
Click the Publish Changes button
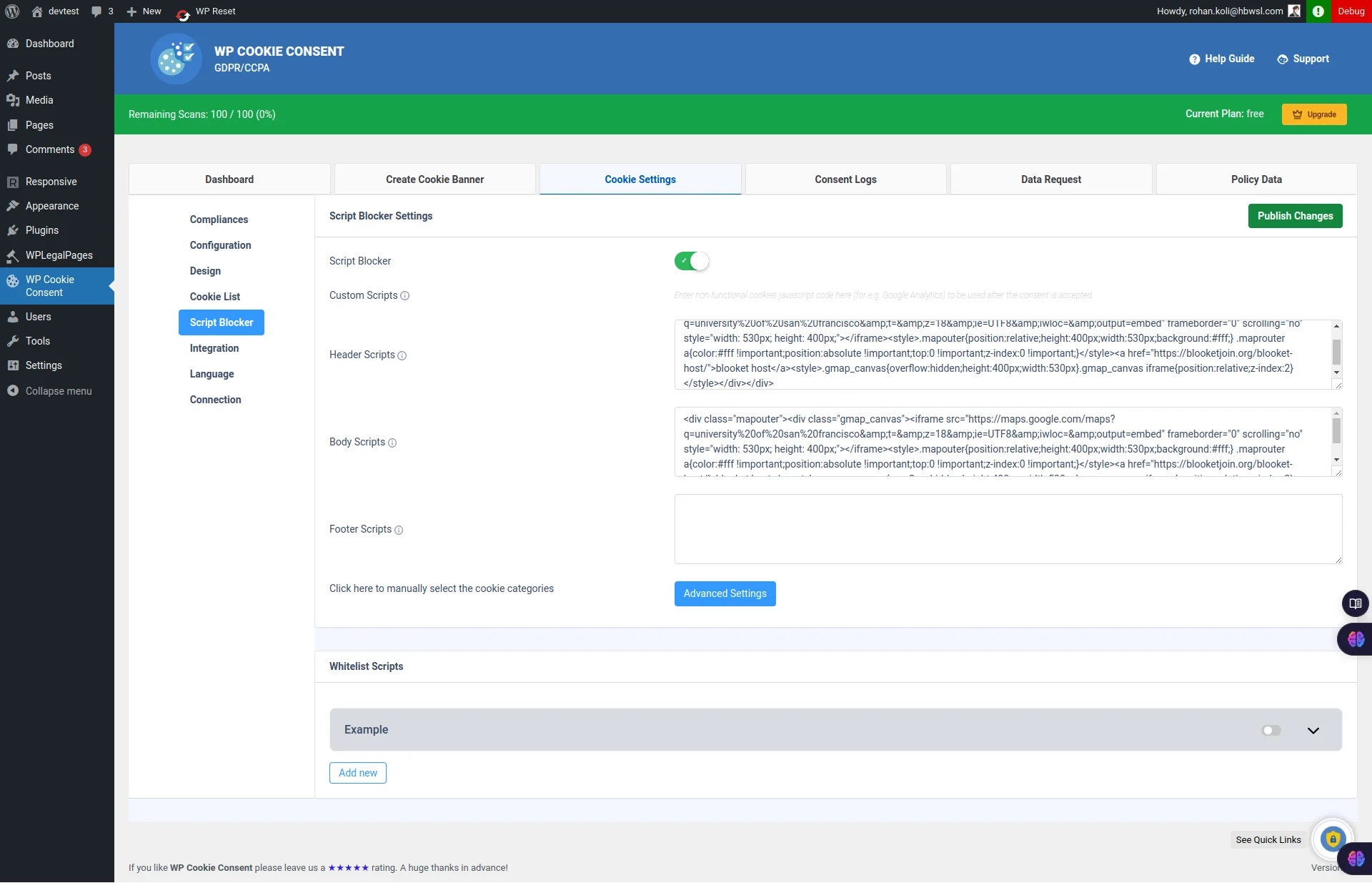tap(1295, 216)
